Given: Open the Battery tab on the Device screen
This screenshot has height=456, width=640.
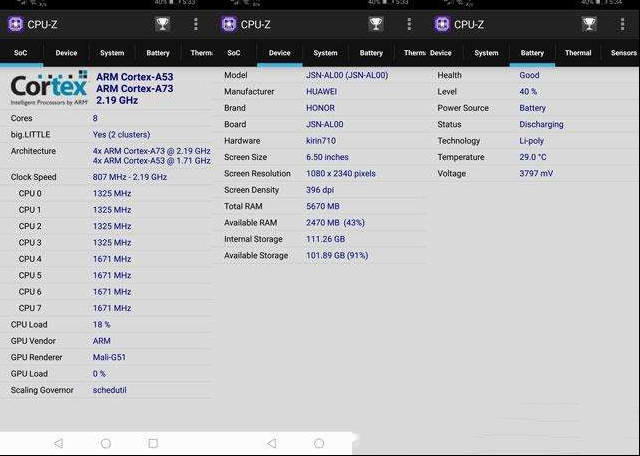Looking at the screenshot, I should pyautogui.click(x=371, y=53).
